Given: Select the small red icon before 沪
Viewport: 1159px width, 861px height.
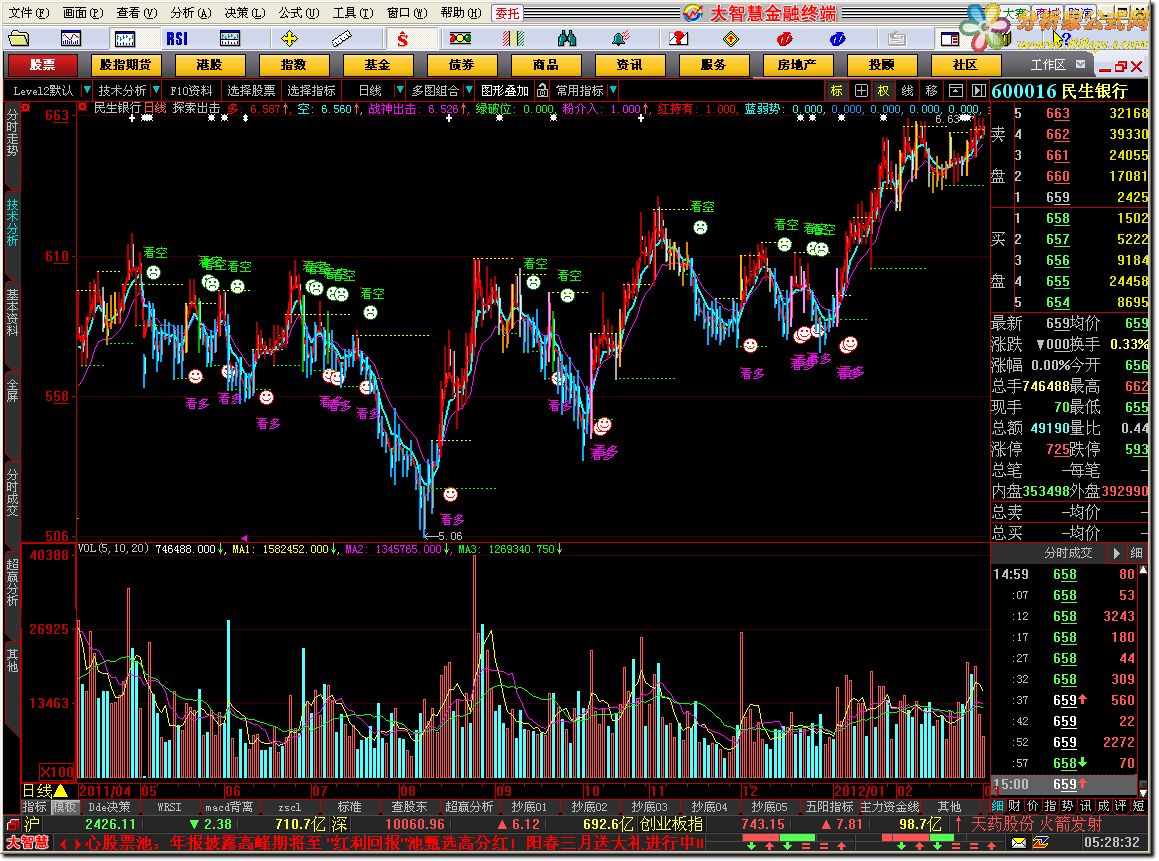Looking at the screenshot, I should pyautogui.click(x=12, y=823).
